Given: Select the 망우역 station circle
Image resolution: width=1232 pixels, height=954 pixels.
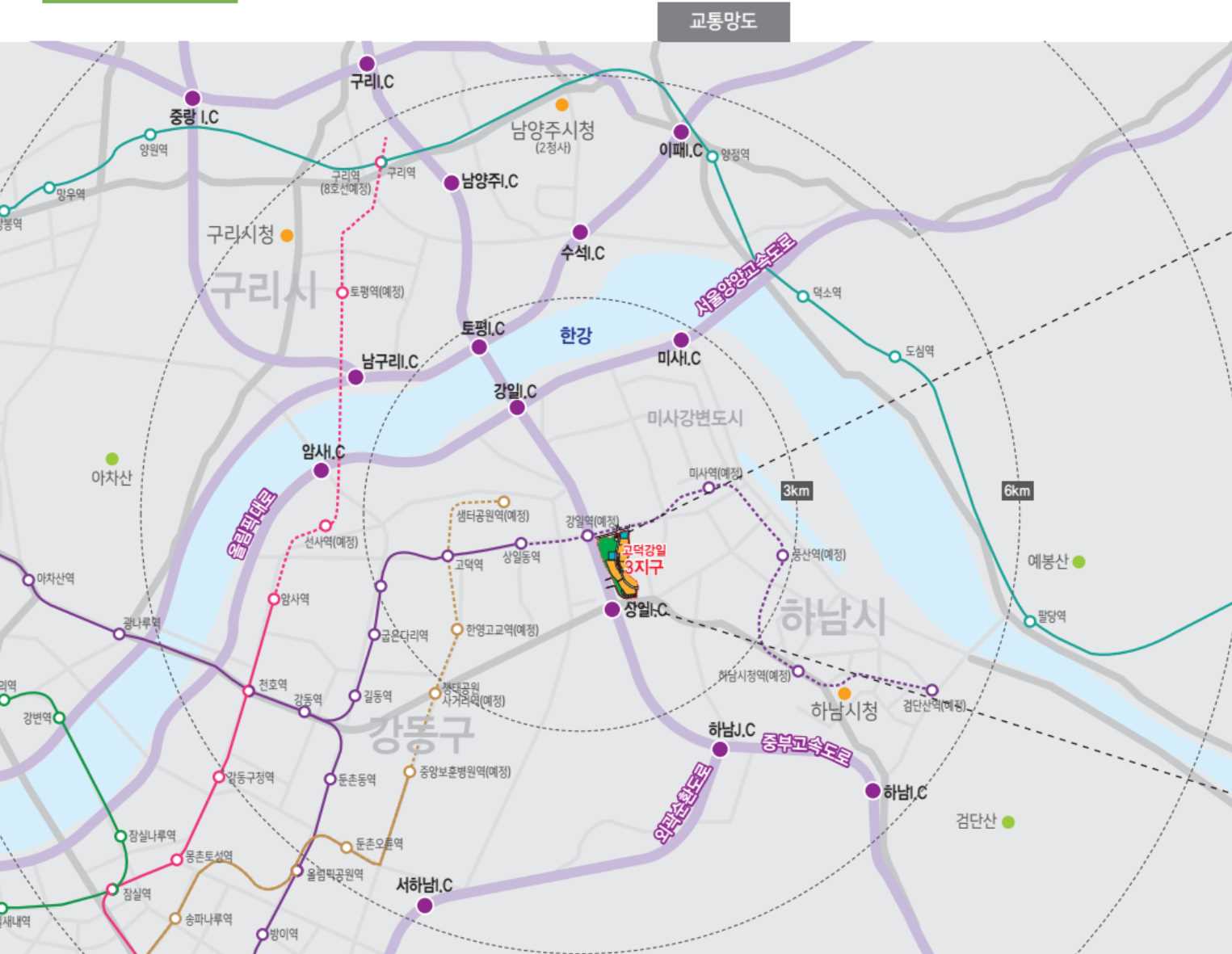Looking at the screenshot, I should click(x=49, y=187).
